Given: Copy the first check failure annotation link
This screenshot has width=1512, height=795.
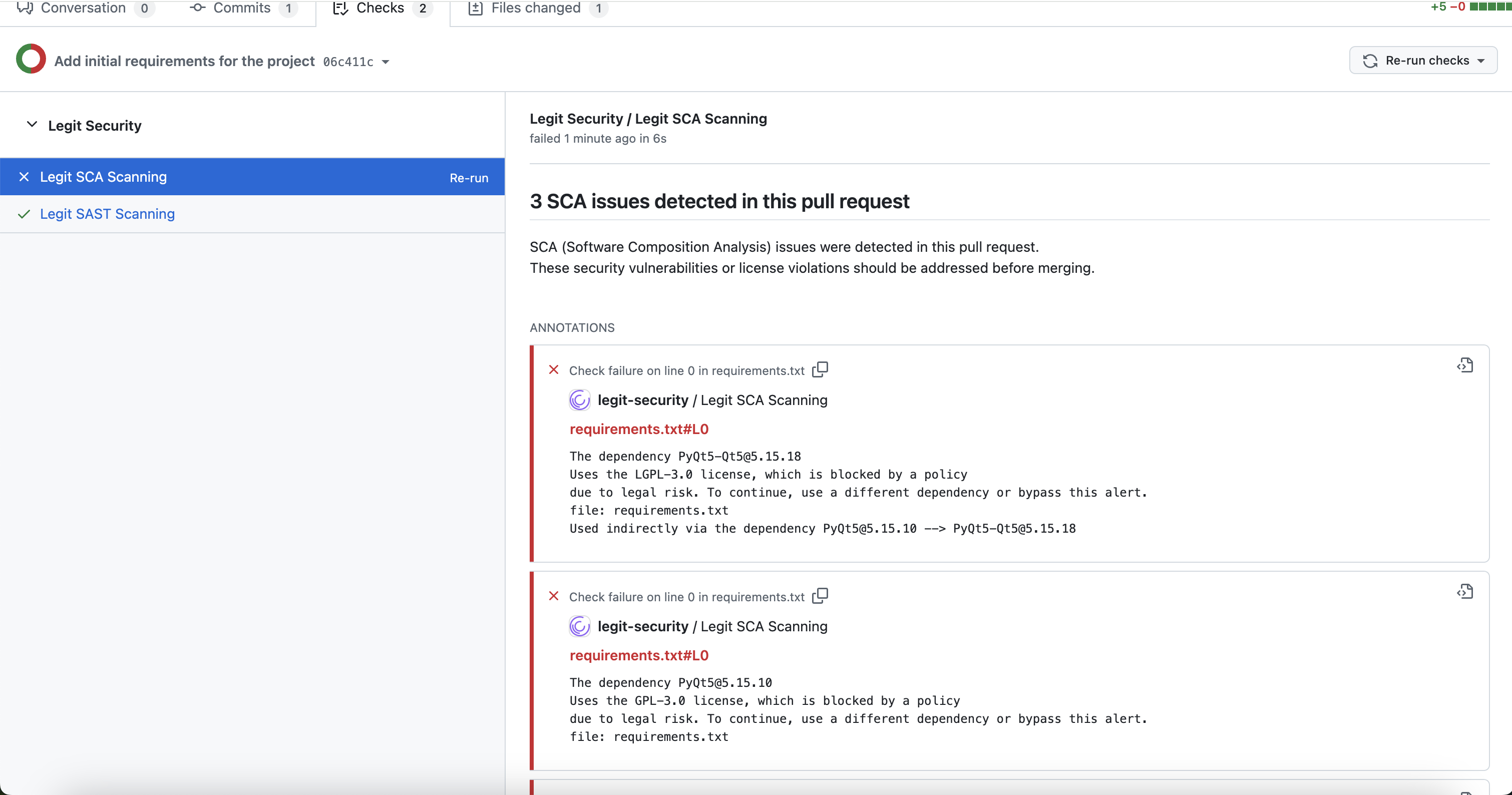Looking at the screenshot, I should click(x=820, y=368).
